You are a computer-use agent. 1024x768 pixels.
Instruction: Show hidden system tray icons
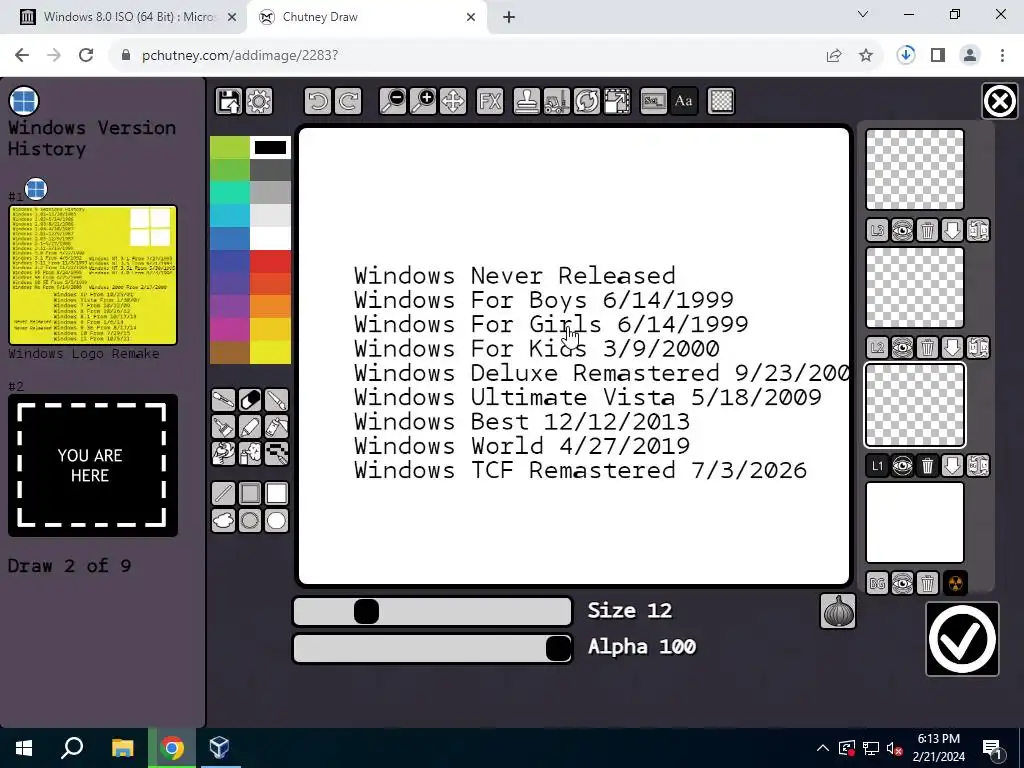tap(823, 748)
